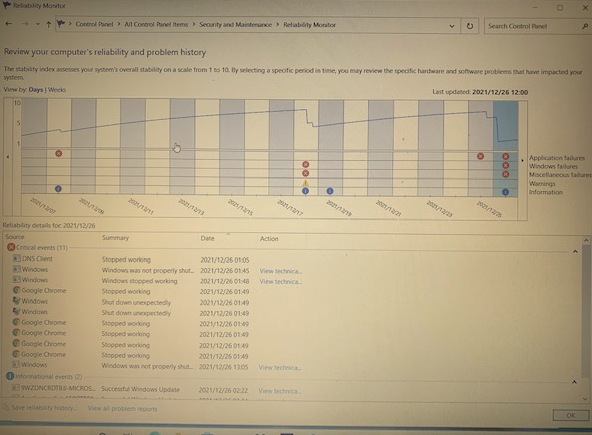Select the DNS Client stopped working row

[131, 259]
